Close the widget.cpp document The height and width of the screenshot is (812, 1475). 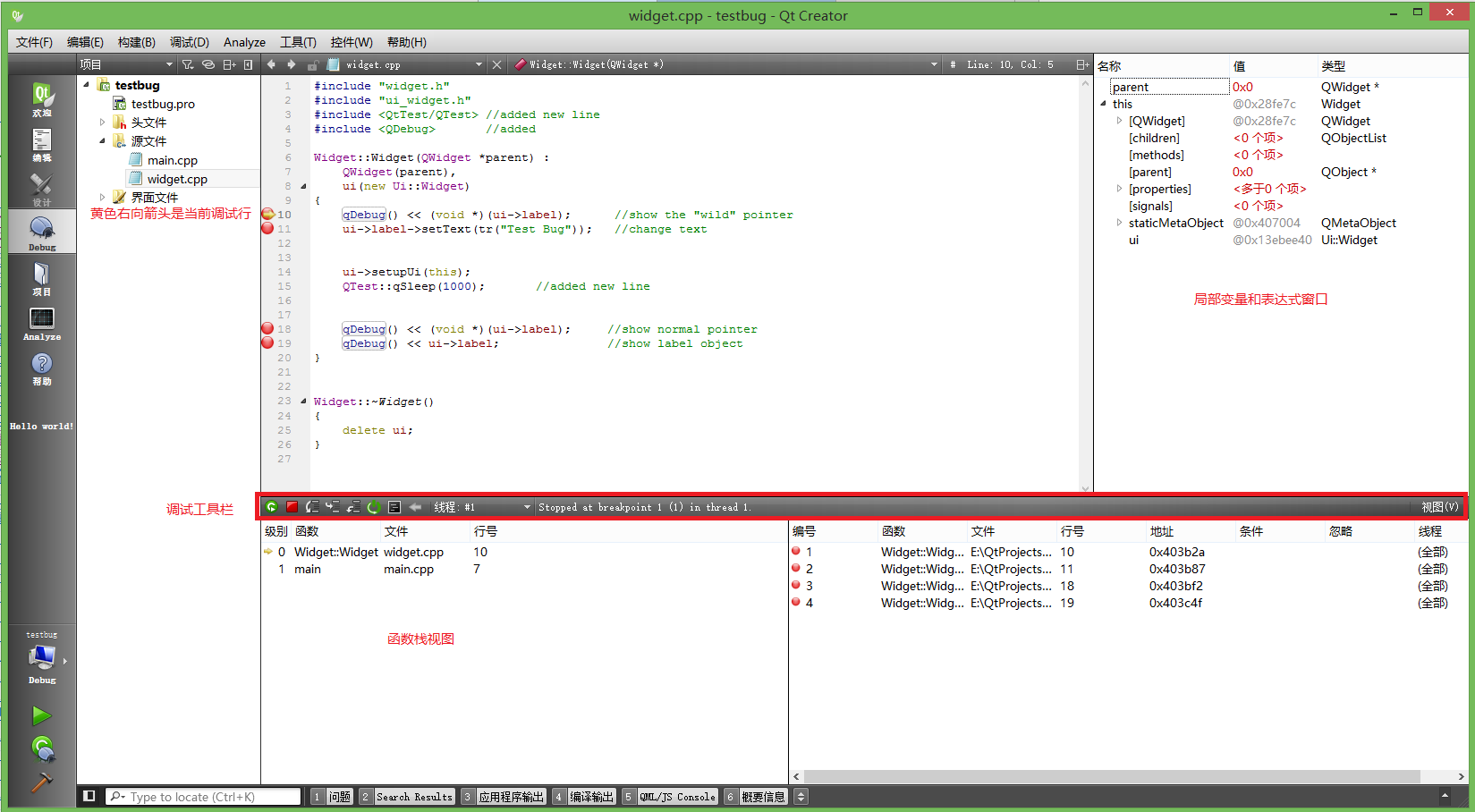[496, 64]
